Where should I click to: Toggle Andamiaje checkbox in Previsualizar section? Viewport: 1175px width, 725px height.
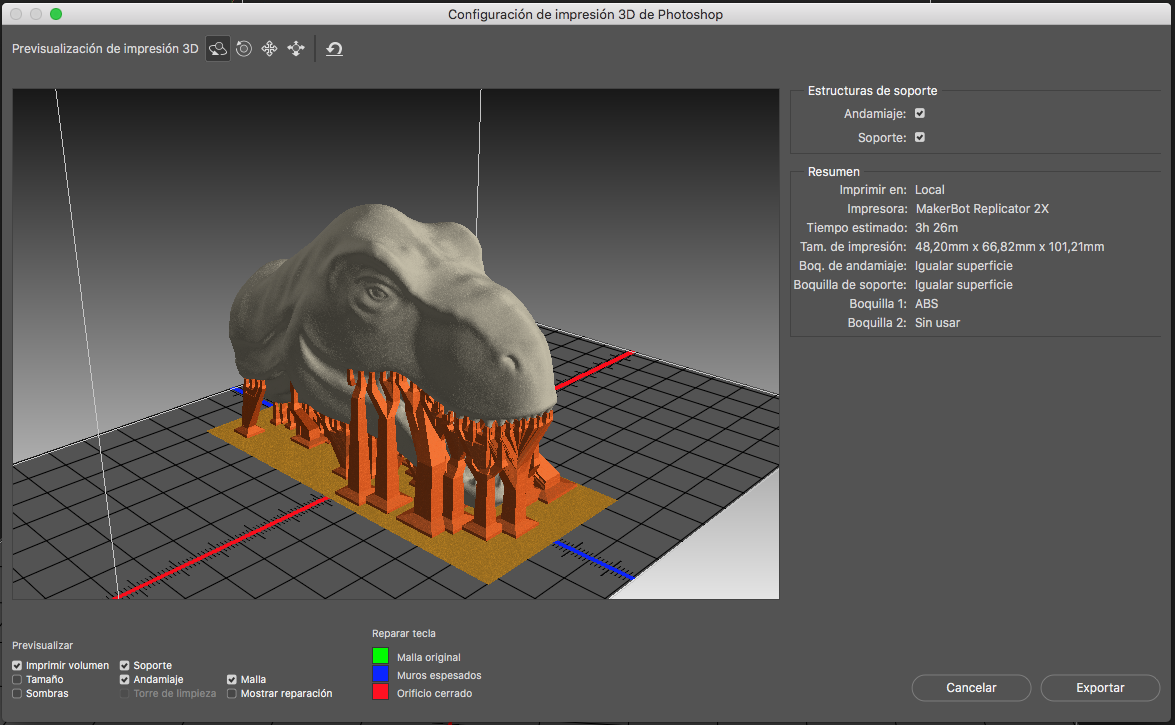(125, 679)
